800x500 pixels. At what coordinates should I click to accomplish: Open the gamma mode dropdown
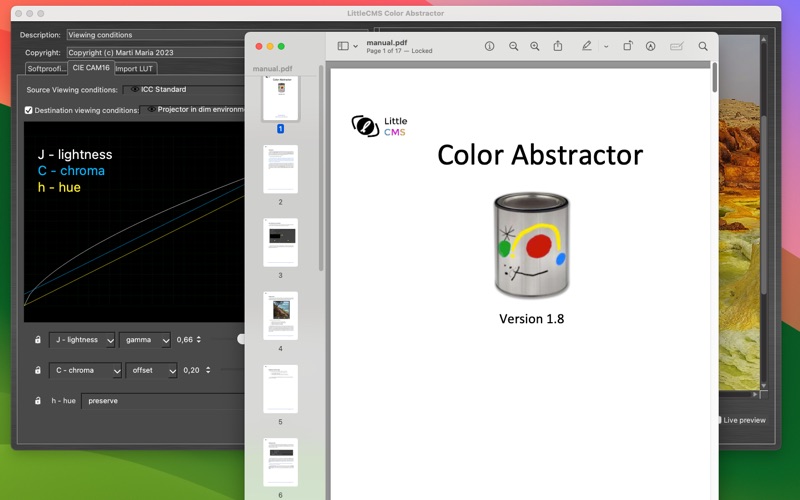coord(144,340)
